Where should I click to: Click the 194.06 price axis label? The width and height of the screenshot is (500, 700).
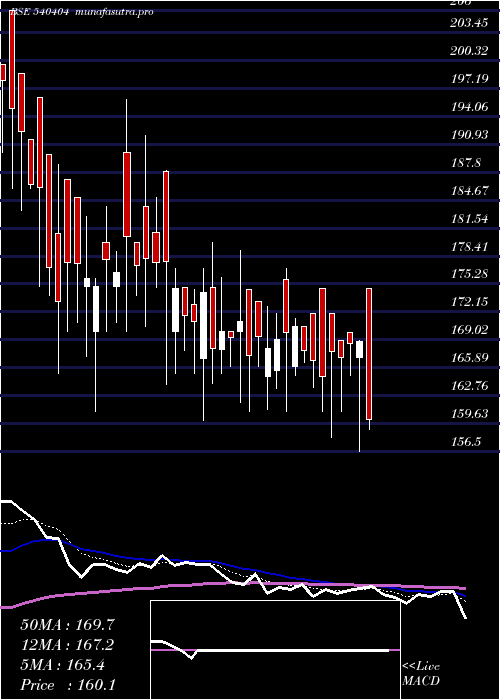(x=469, y=107)
